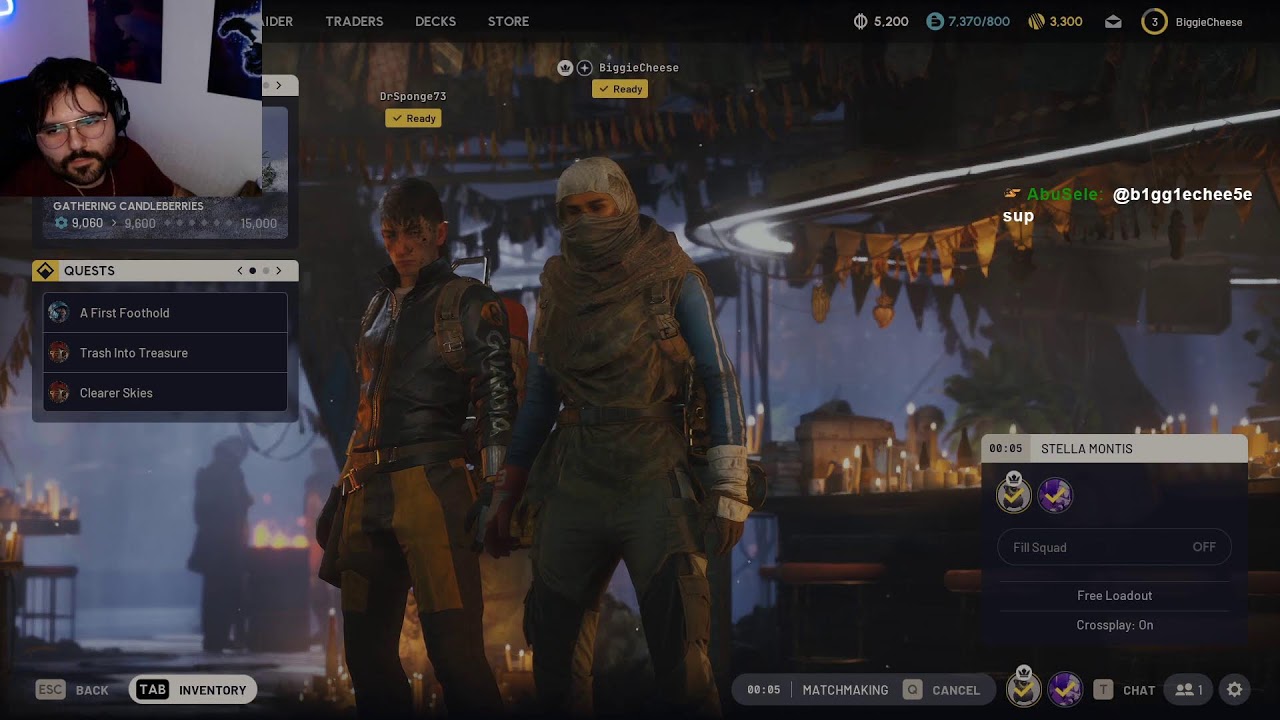Viewport: 1280px width, 720px height.
Task: Click the teal currency icon beside 7,370/800
Action: click(x=935, y=21)
